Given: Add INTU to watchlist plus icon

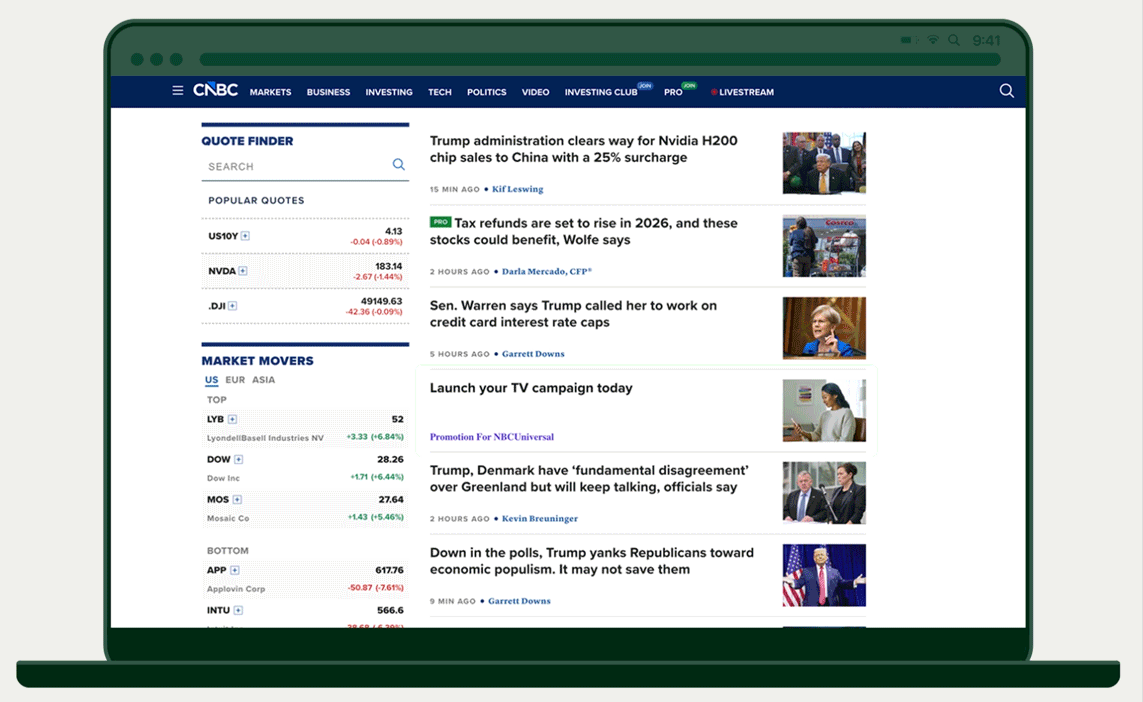Looking at the screenshot, I should 238,610.
